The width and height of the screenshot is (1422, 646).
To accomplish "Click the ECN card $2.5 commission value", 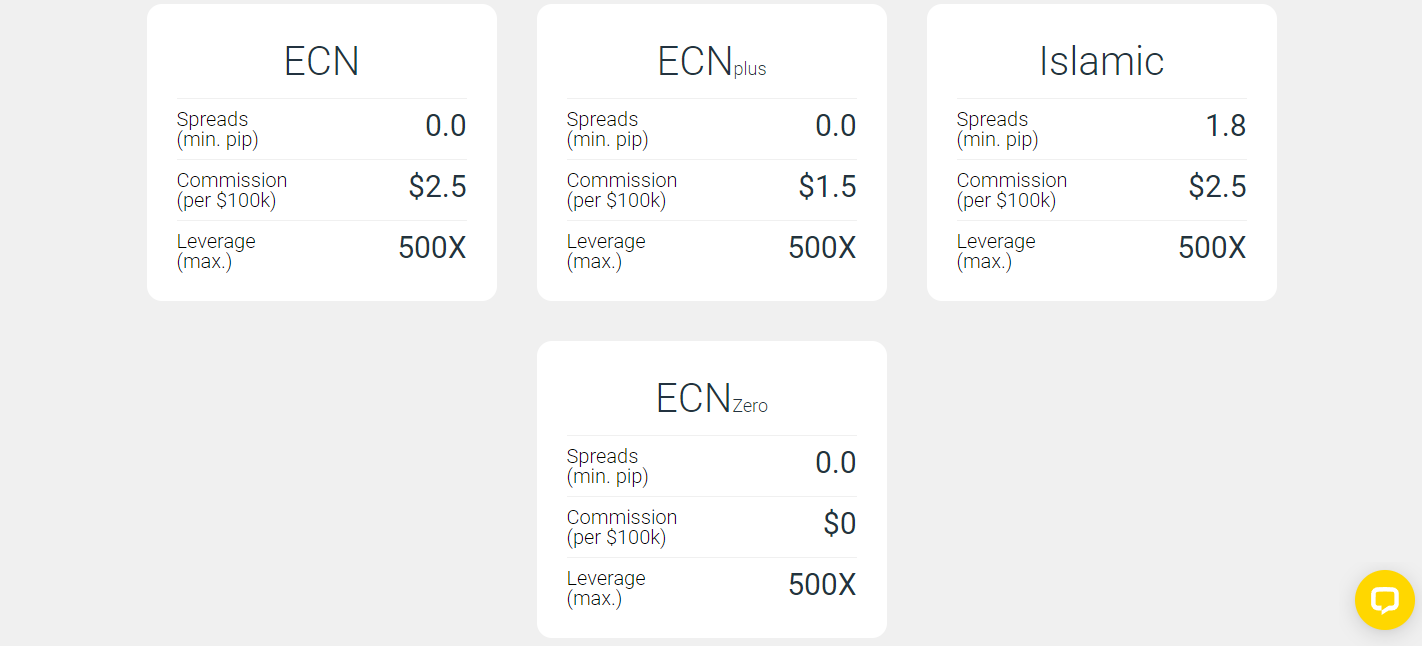I will click(x=437, y=187).
